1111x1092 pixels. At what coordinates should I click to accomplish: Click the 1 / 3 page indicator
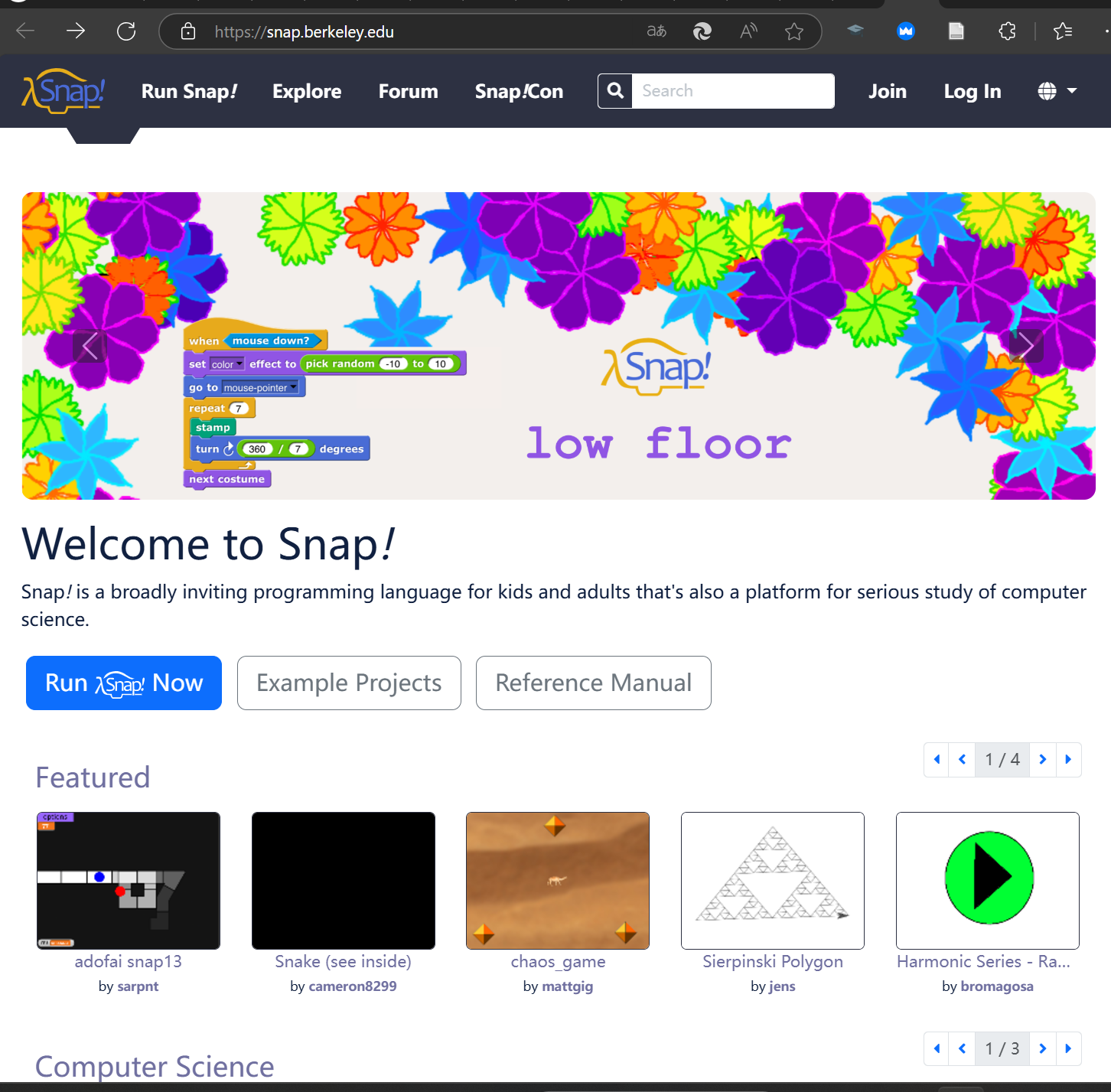pyautogui.click(x=1002, y=1048)
